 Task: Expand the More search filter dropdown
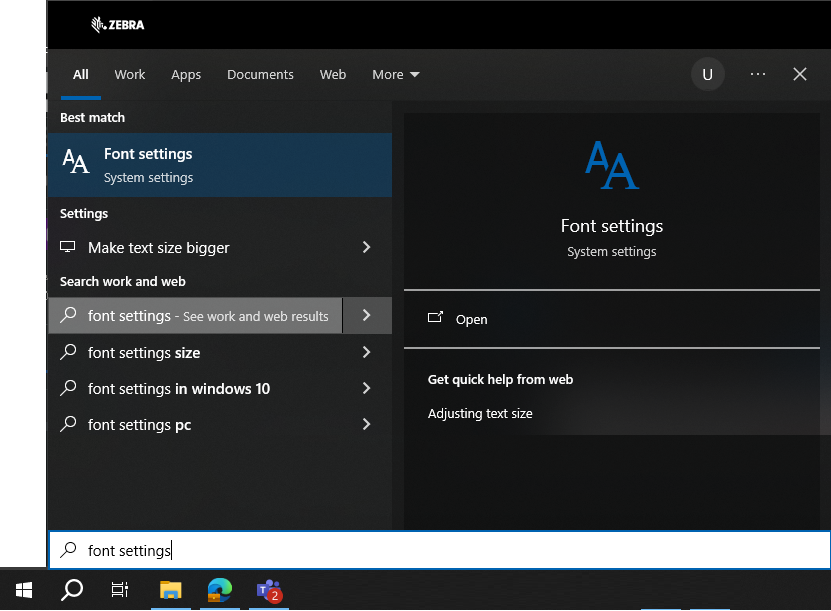395,74
